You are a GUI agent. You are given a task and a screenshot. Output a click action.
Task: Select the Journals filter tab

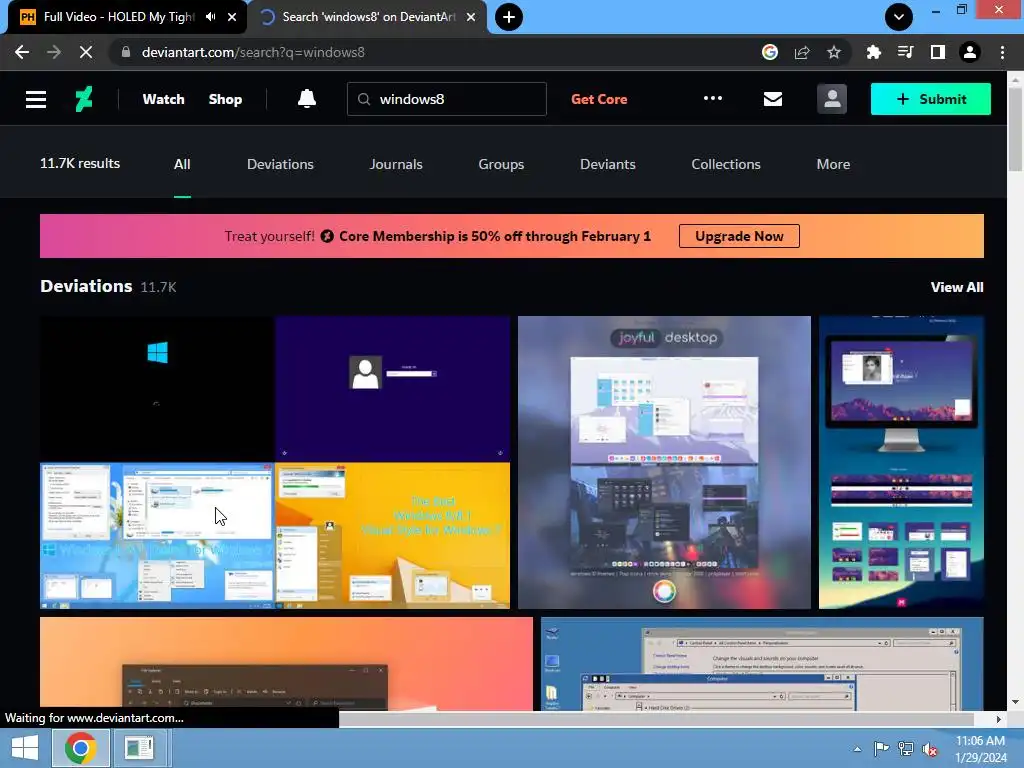coord(396,164)
